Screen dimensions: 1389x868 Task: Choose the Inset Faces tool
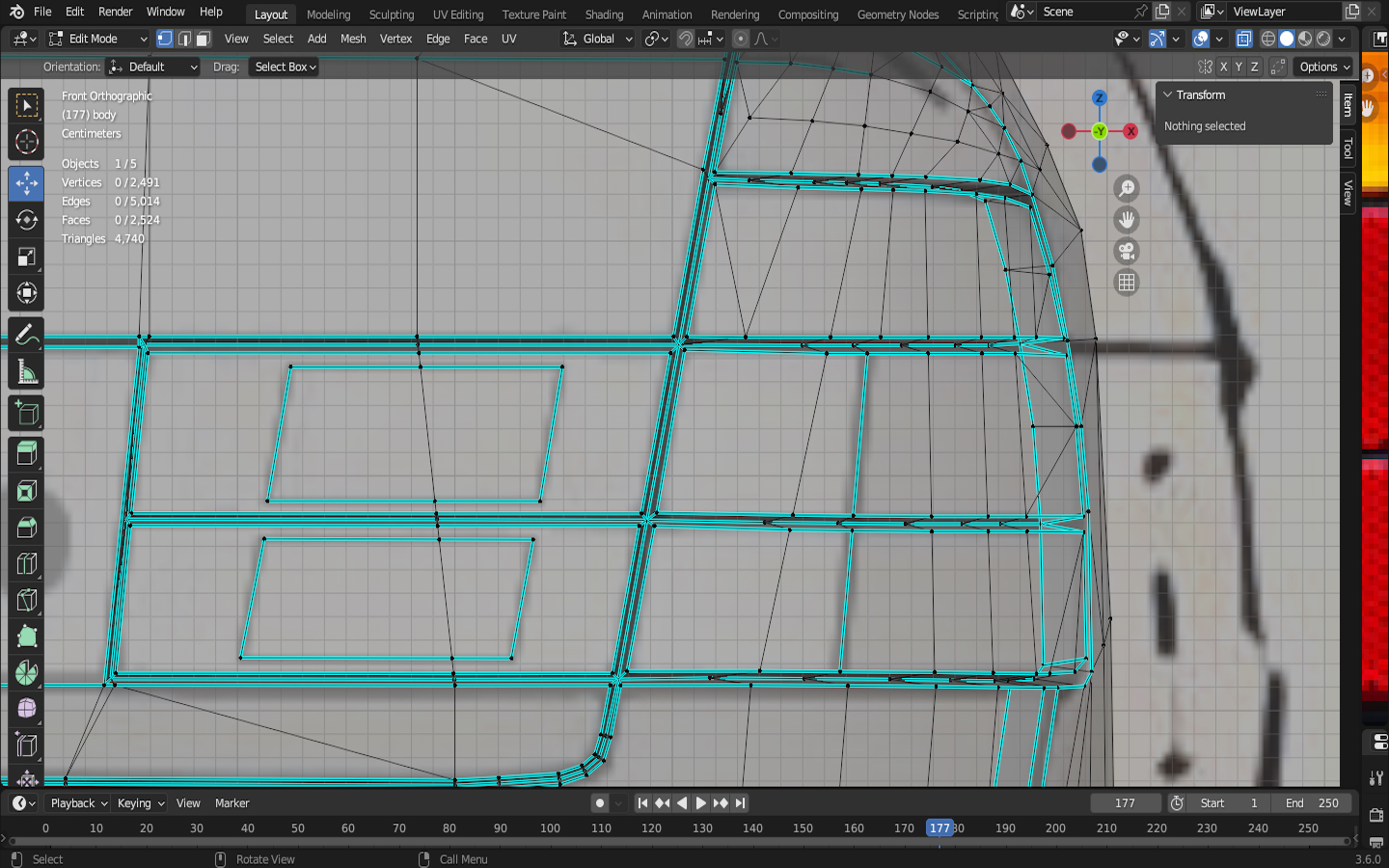tap(26, 491)
